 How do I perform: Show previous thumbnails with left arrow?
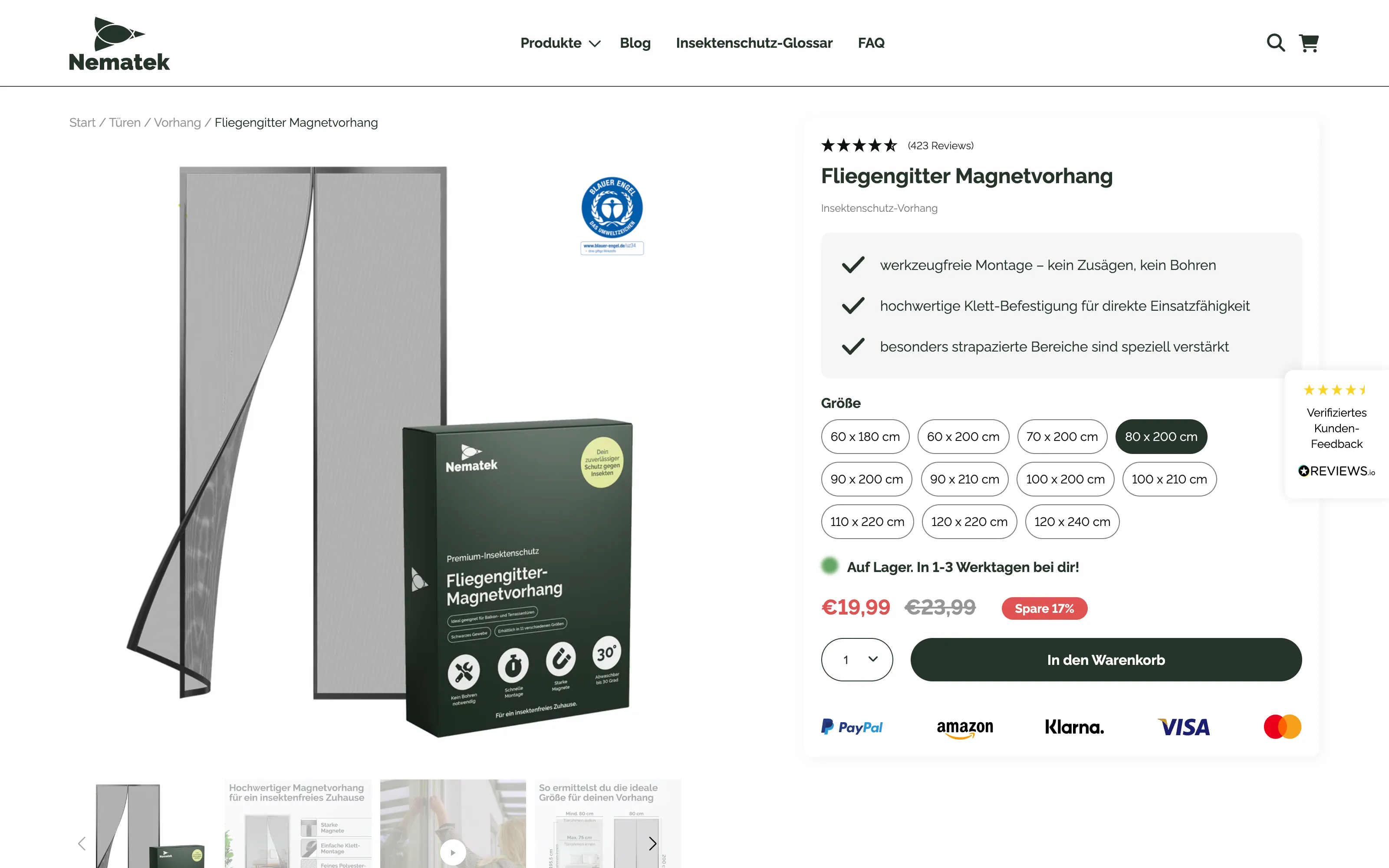(x=82, y=843)
